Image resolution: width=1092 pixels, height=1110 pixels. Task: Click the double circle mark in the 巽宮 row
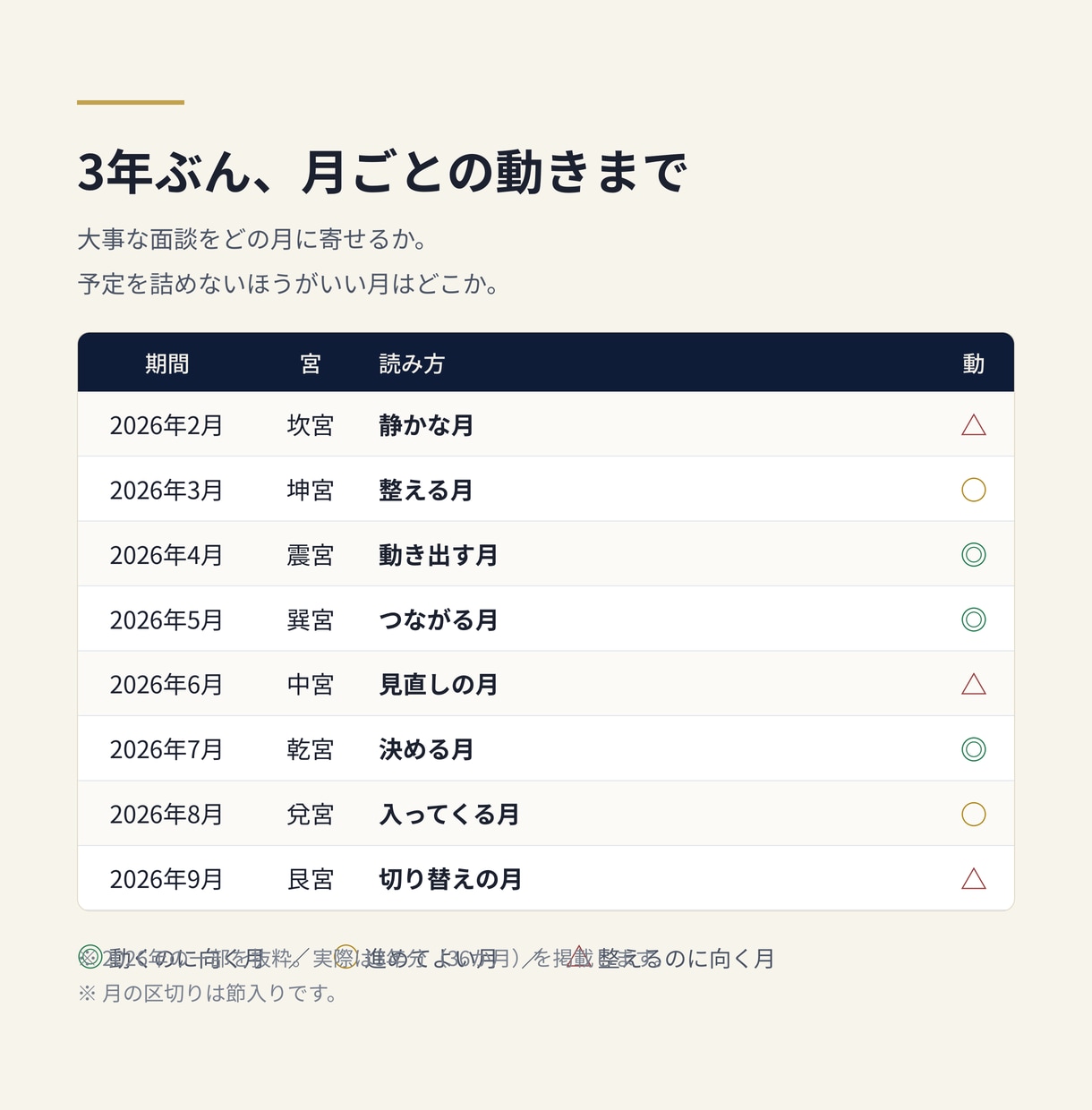pos(974,619)
